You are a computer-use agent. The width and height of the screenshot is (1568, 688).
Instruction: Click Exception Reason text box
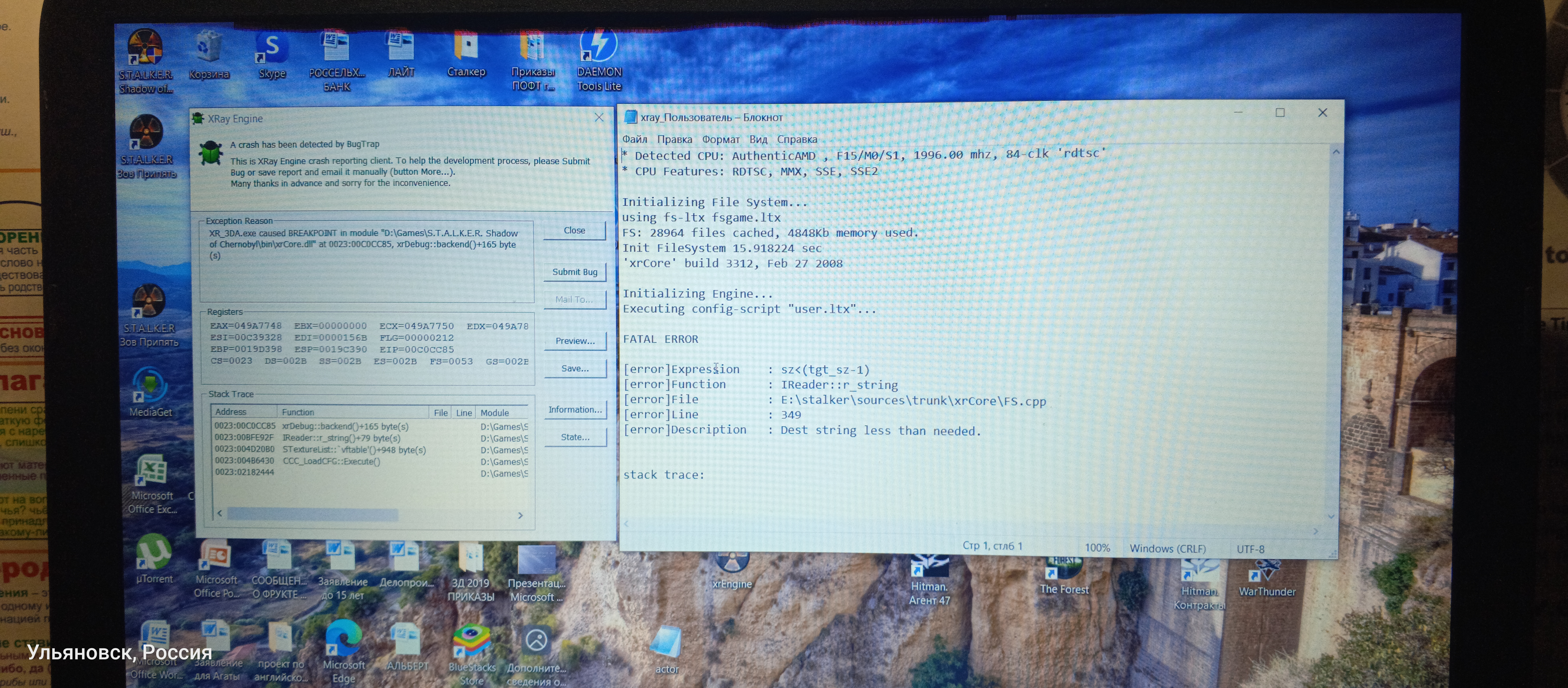click(x=367, y=263)
